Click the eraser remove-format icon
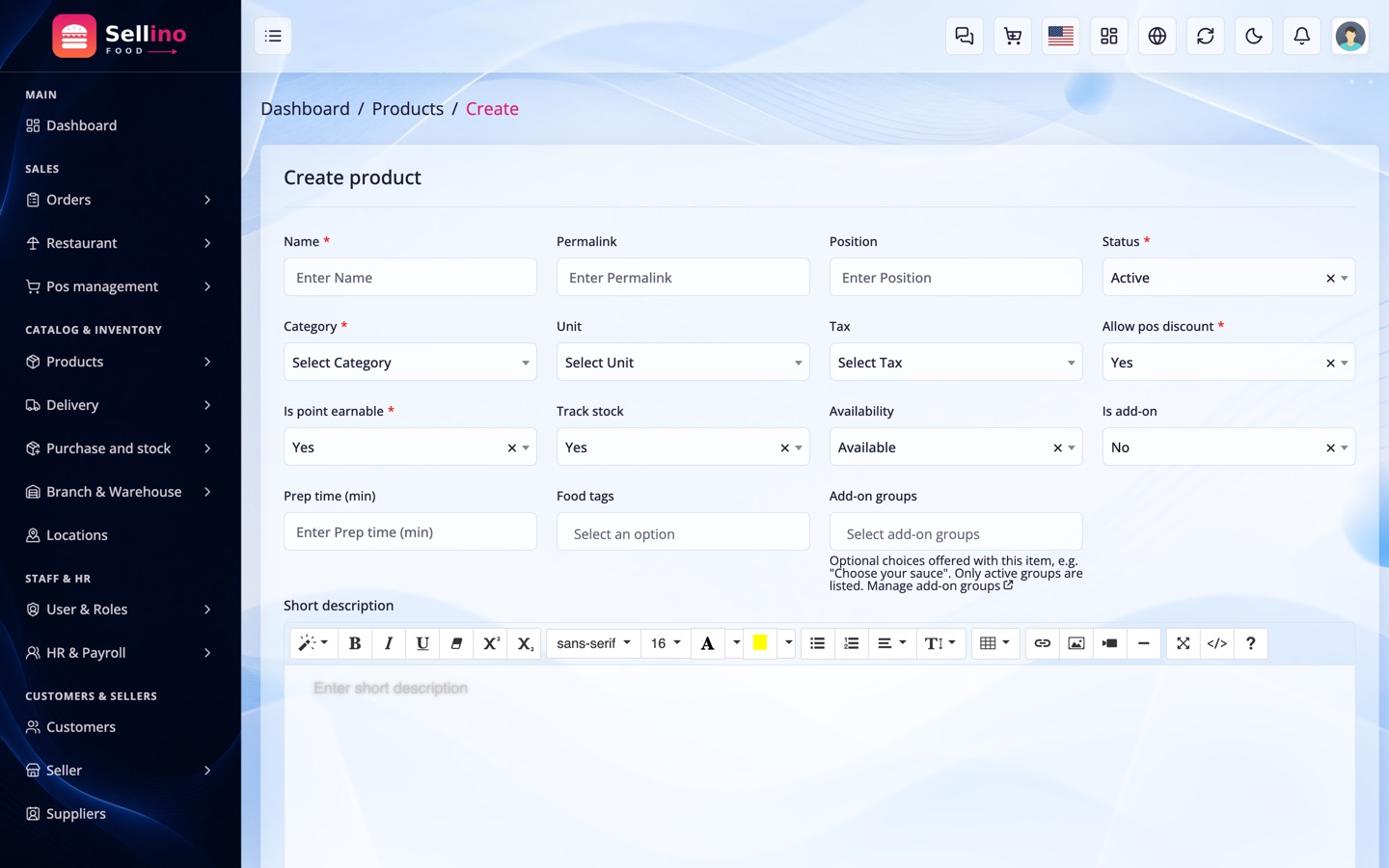Image resolution: width=1389 pixels, height=868 pixels. 456,643
